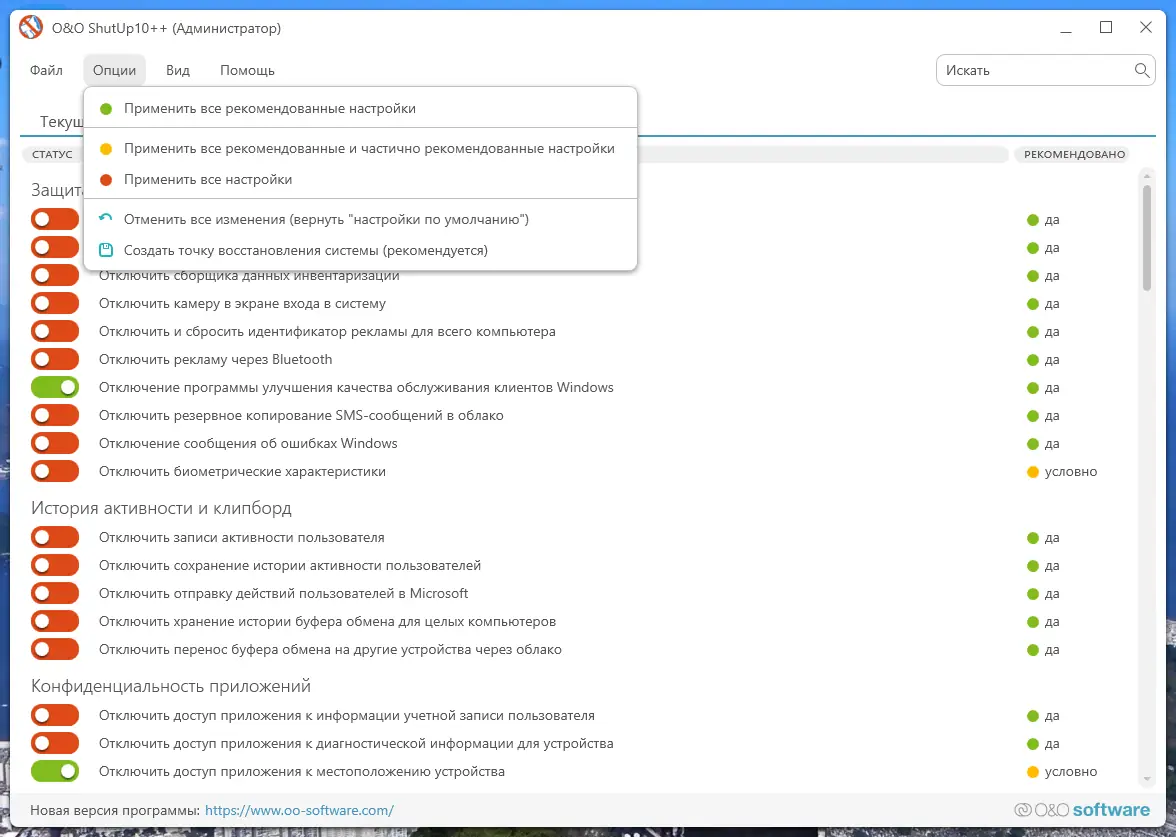Click 'Отключение сообщения об ошибках Windows' text
The width and height of the screenshot is (1176, 837).
[x=248, y=443]
